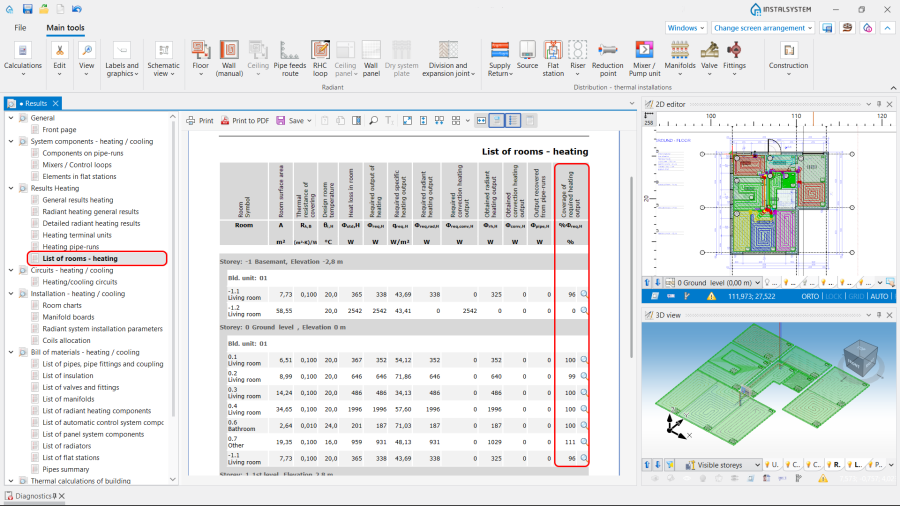This screenshot has height=506, width=900.
Task: Toggle GRID mode in the 2D editor
Action: click(x=857, y=297)
